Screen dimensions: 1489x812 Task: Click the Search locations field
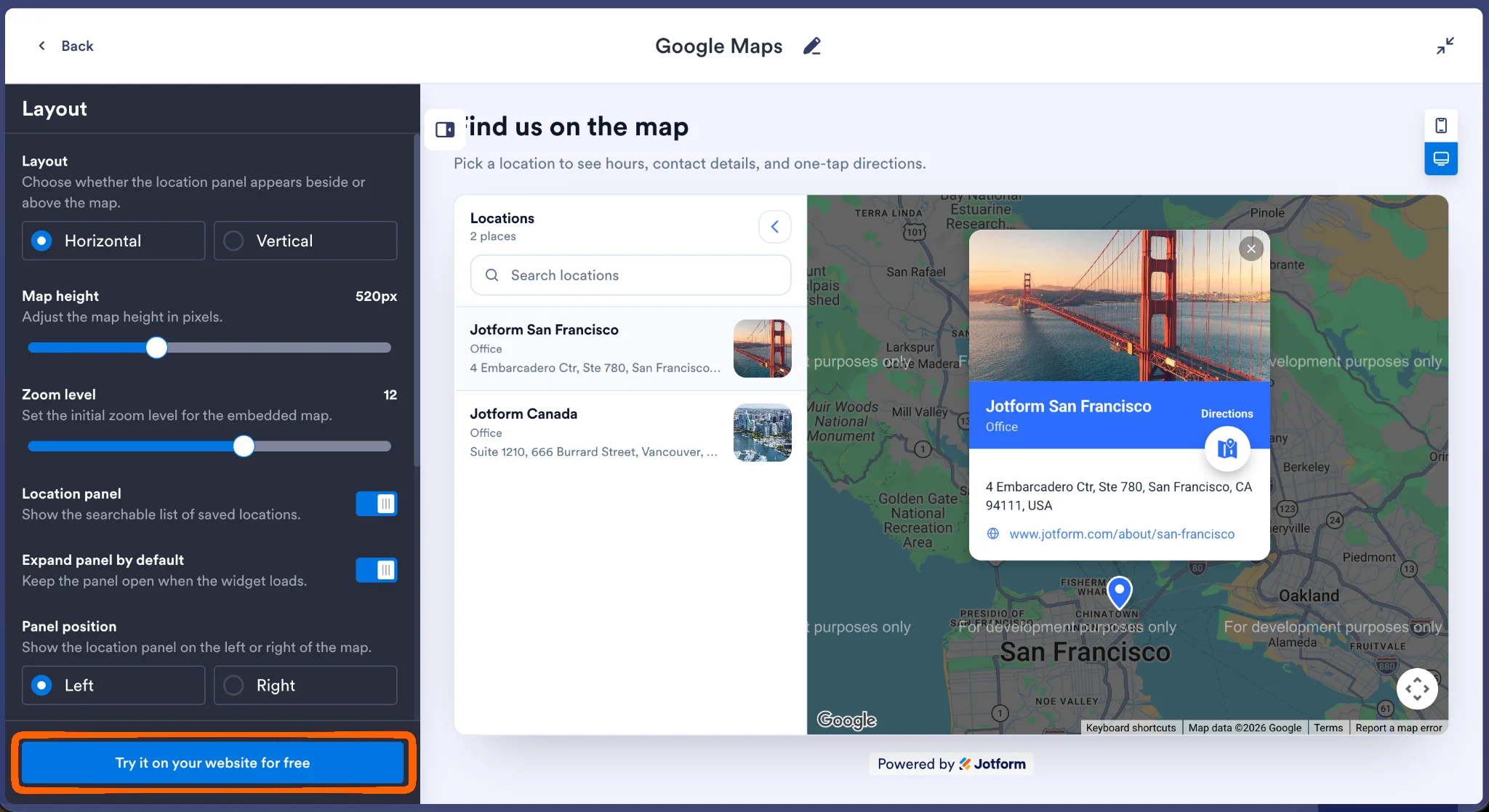630,275
